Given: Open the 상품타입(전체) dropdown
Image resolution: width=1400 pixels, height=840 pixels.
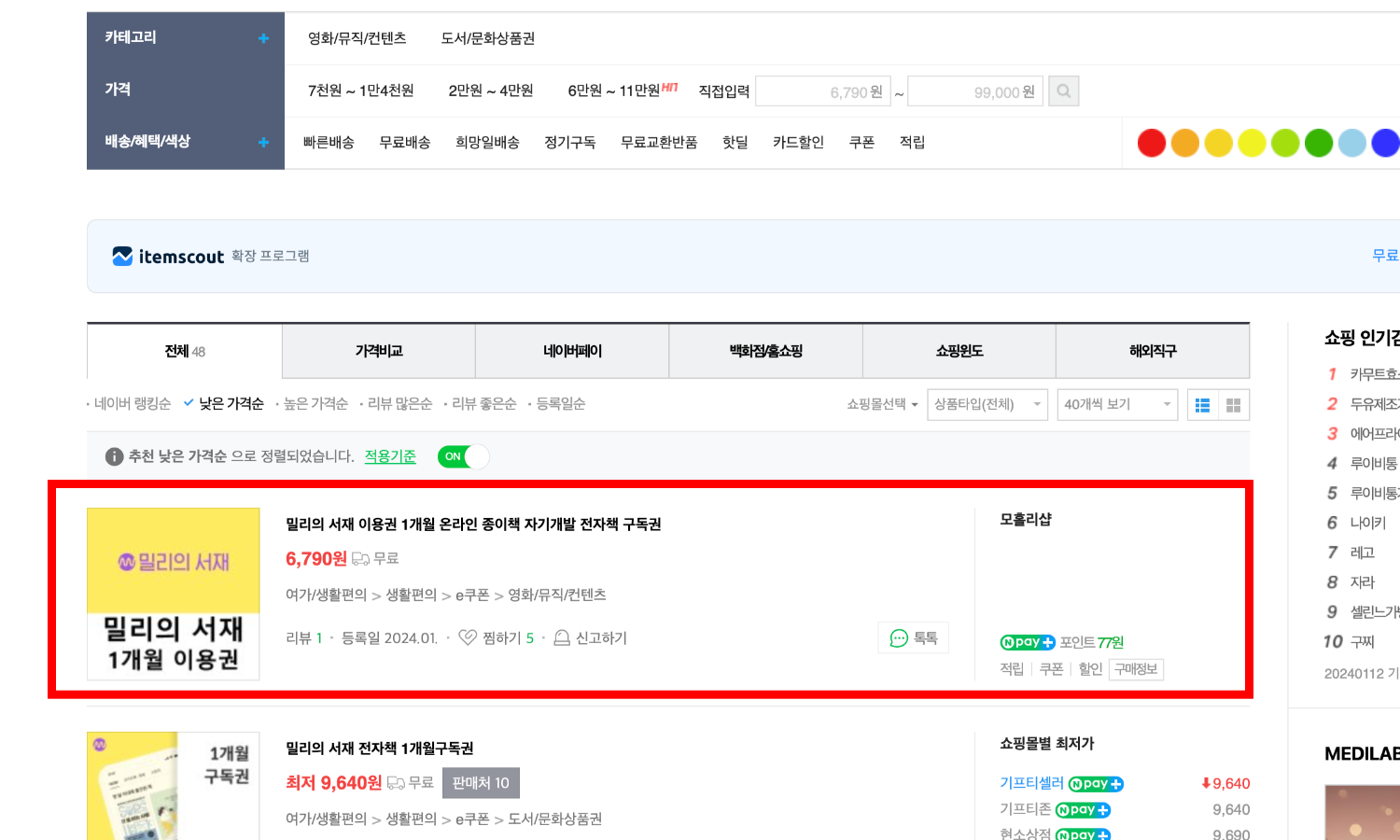Looking at the screenshot, I should coord(987,404).
